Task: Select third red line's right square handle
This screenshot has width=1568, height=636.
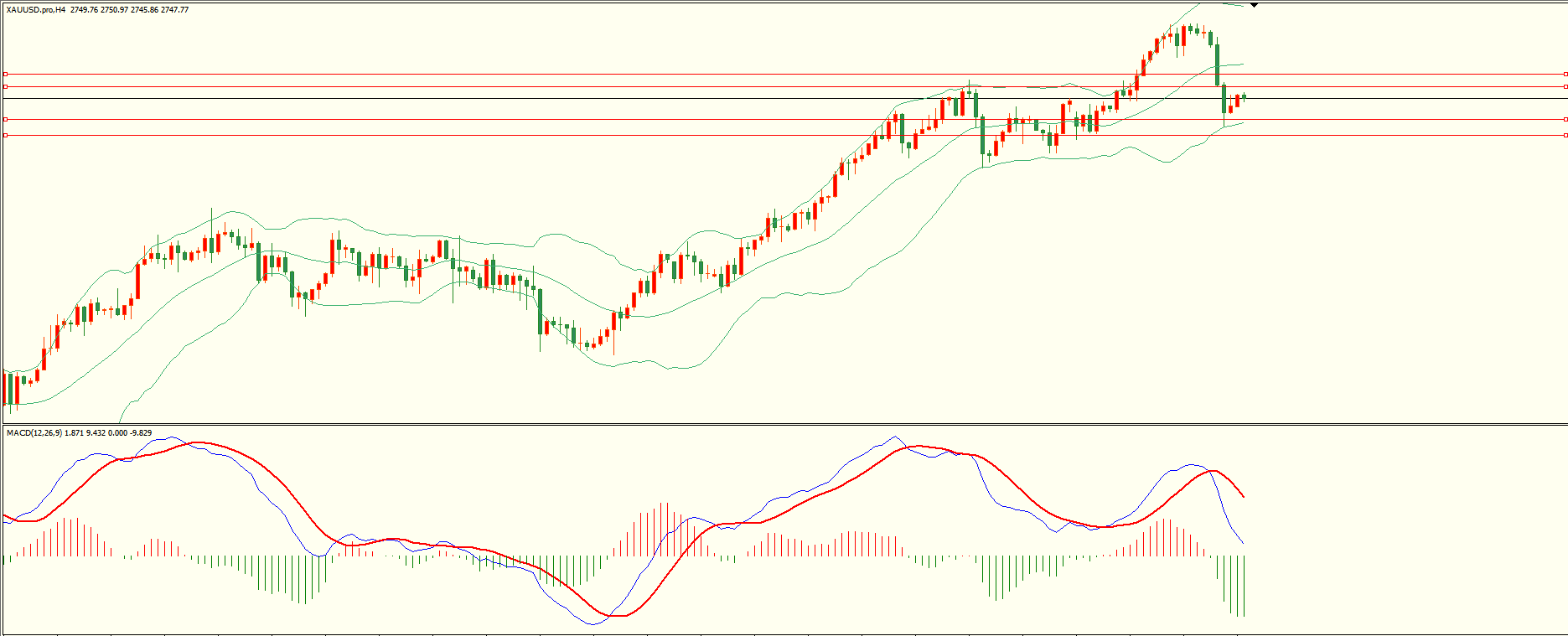Action: pos(1565,119)
